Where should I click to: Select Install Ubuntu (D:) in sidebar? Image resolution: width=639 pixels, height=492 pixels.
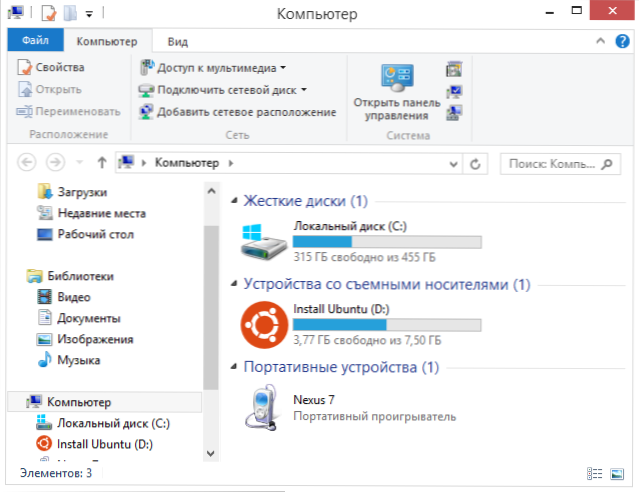pyautogui.click(x=95, y=444)
